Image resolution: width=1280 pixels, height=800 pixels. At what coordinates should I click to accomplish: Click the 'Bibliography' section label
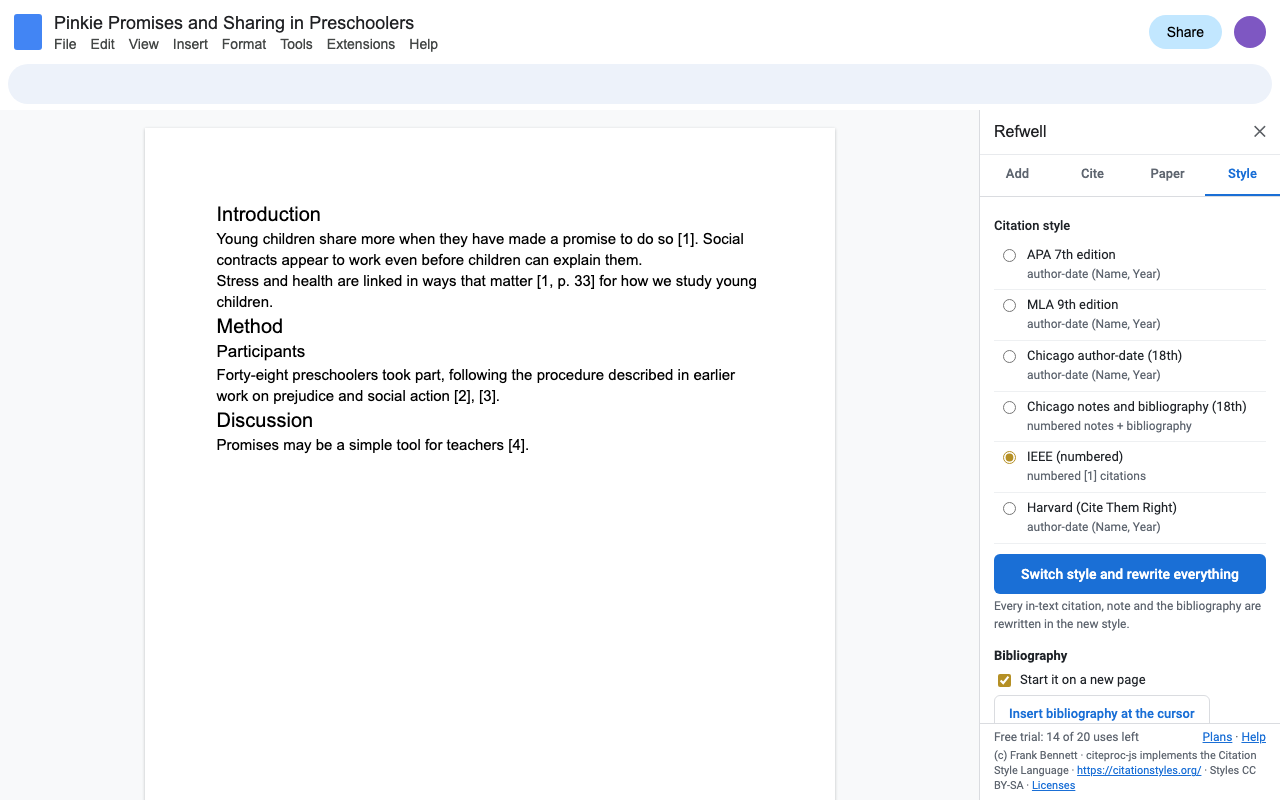(x=1031, y=656)
